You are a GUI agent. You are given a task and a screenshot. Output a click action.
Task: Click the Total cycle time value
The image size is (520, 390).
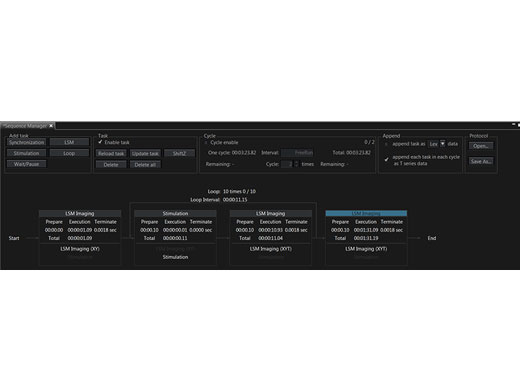(x=358, y=153)
